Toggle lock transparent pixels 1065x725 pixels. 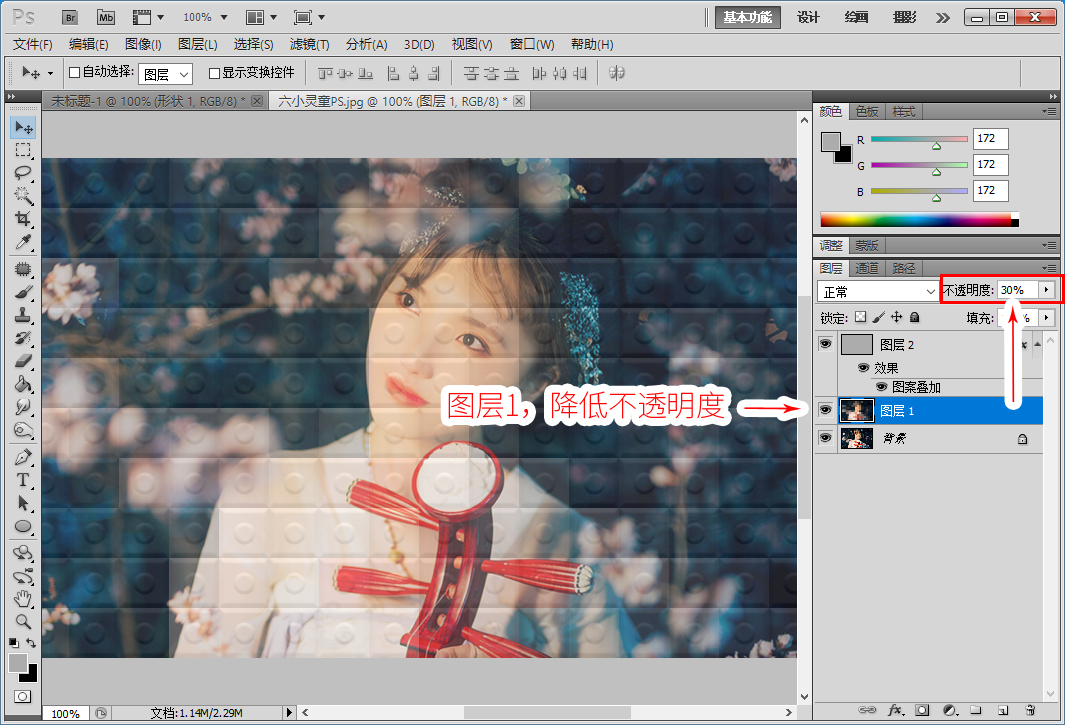861,317
